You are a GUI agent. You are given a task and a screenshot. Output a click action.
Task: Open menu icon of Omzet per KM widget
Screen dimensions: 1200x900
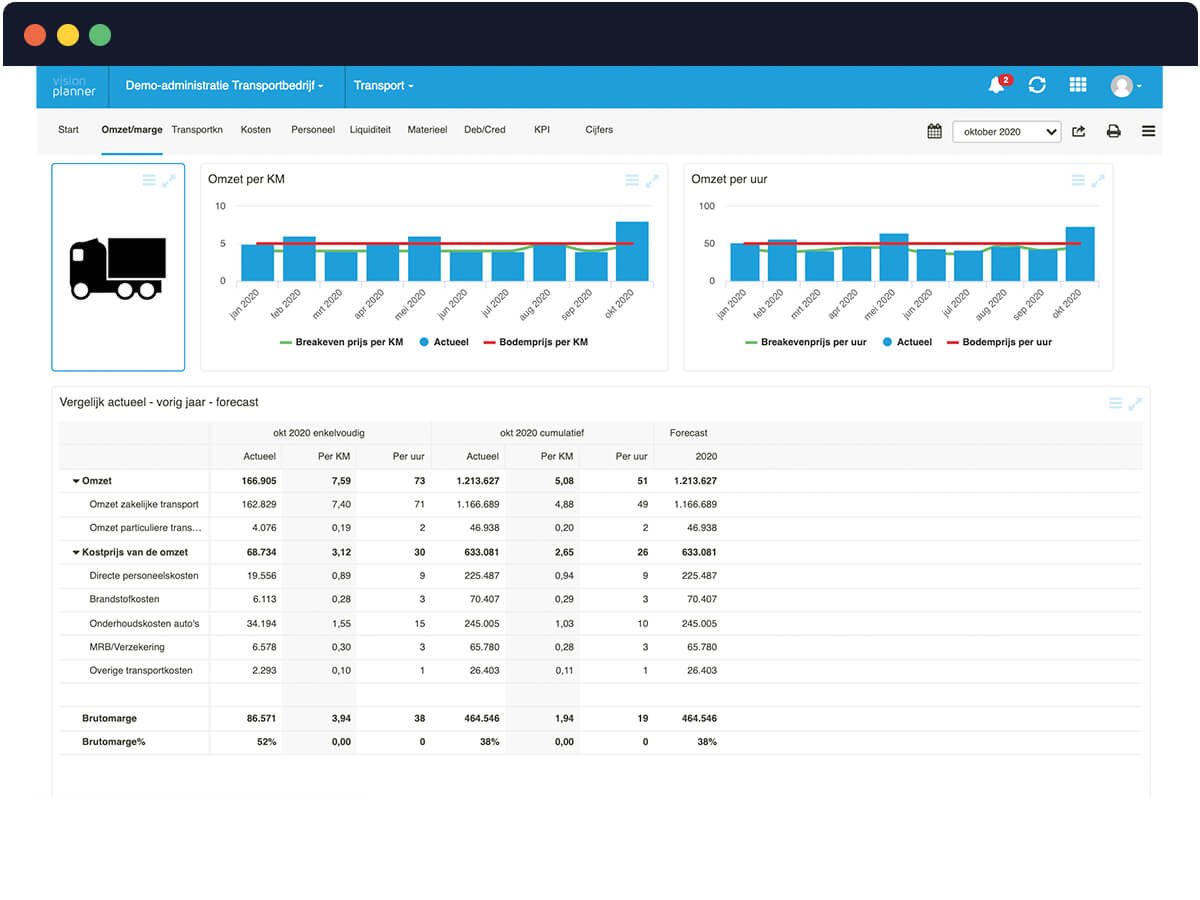click(632, 180)
